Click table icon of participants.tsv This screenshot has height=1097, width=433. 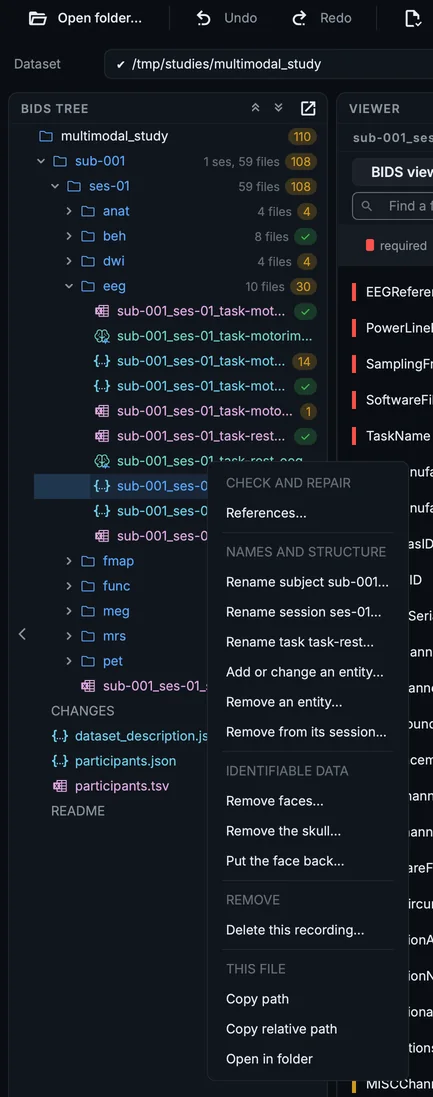tap(60, 786)
